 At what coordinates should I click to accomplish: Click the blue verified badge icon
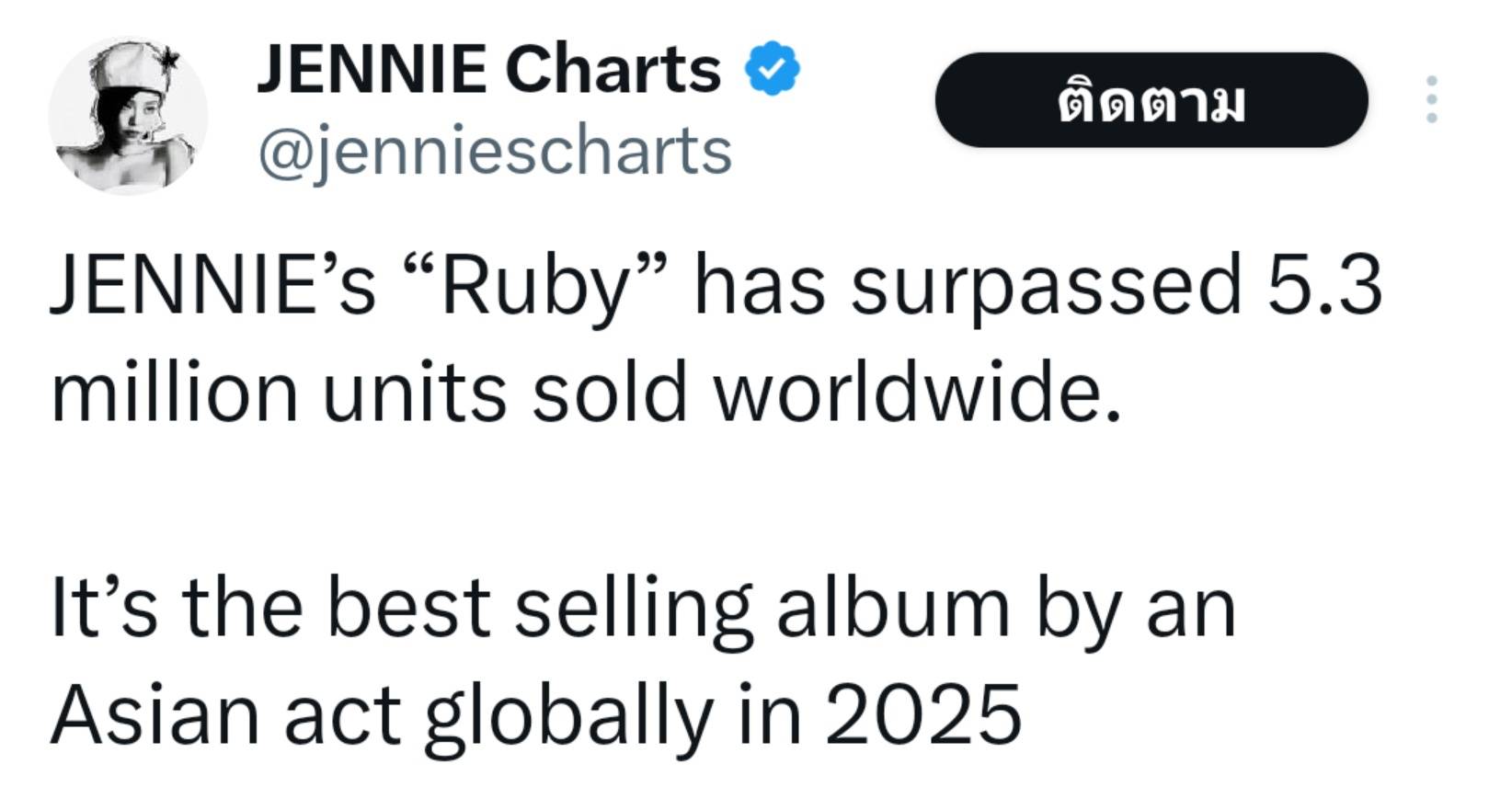point(773,69)
